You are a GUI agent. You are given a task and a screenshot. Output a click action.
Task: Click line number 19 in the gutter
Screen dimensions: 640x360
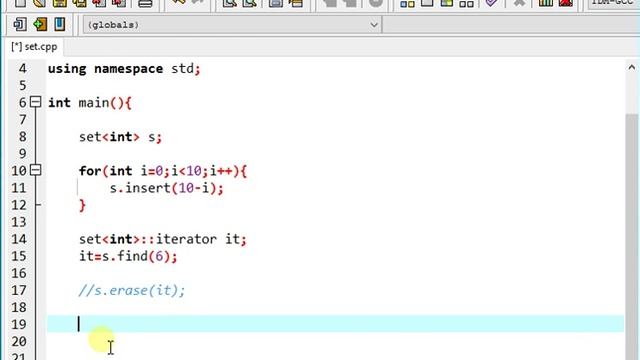(x=19, y=324)
